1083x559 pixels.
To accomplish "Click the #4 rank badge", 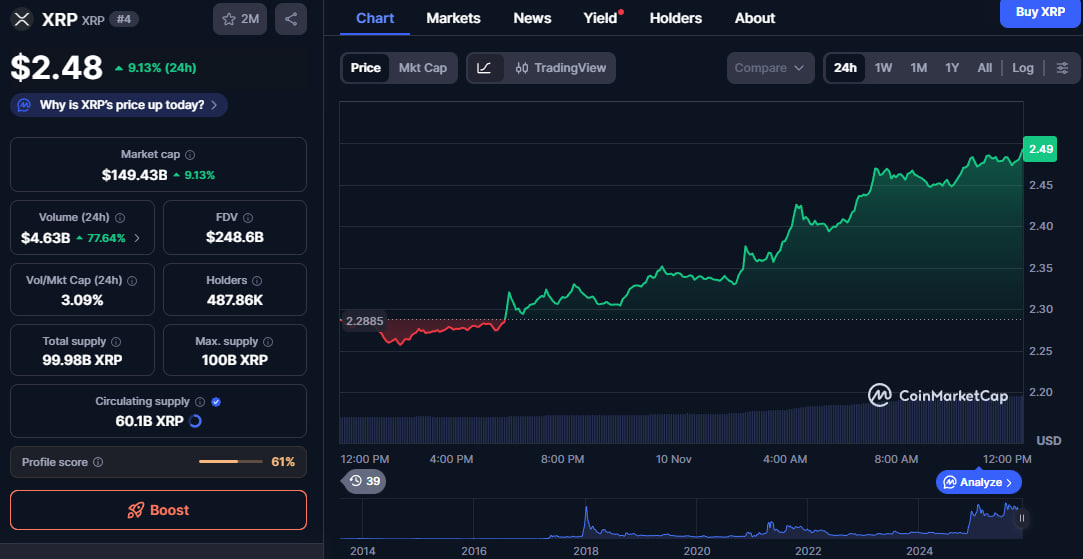I will (124, 19).
